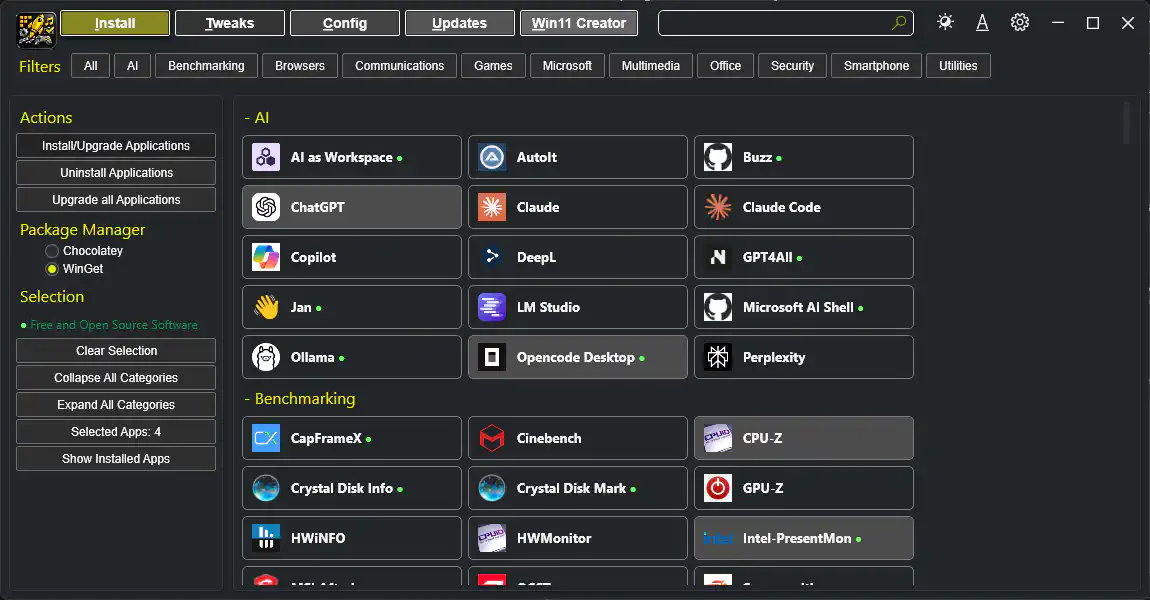This screenshot has width=1150, height=600.
Task: Click the Claude orange starburst icon
Action: click(491, 207)
